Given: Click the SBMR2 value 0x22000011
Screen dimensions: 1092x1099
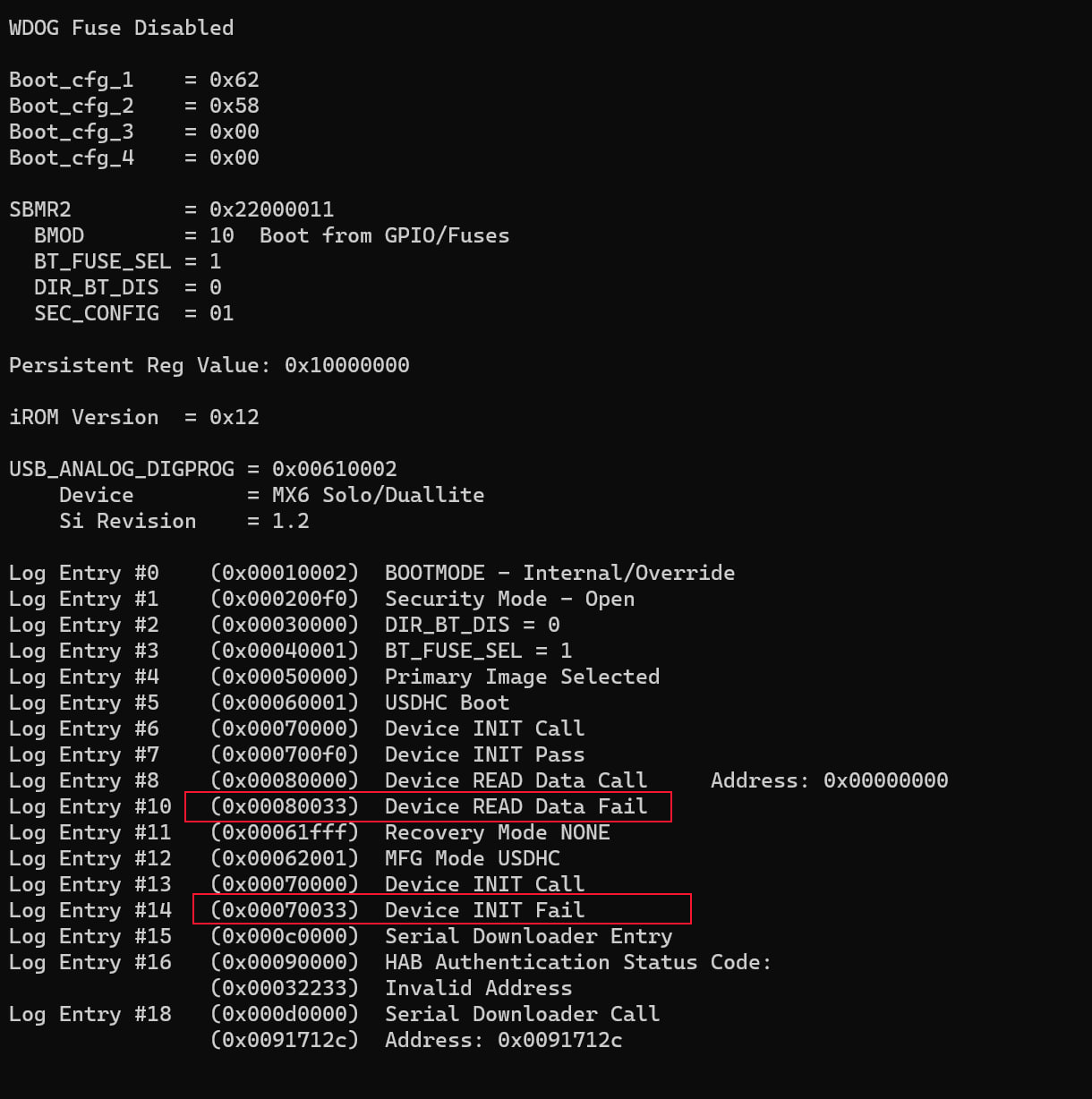Looking at the screenshot, I should [271, 209].
